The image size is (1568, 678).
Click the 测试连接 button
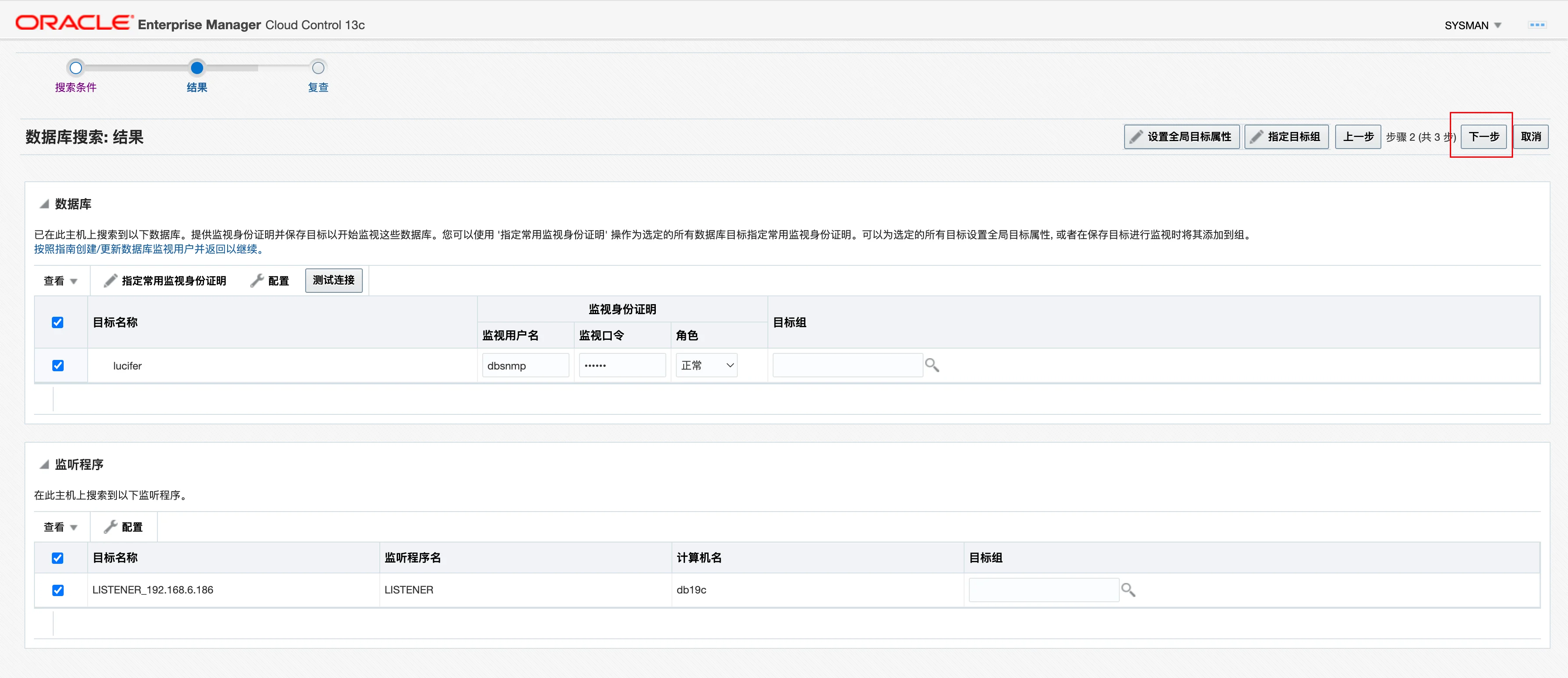tap(333, 280)
